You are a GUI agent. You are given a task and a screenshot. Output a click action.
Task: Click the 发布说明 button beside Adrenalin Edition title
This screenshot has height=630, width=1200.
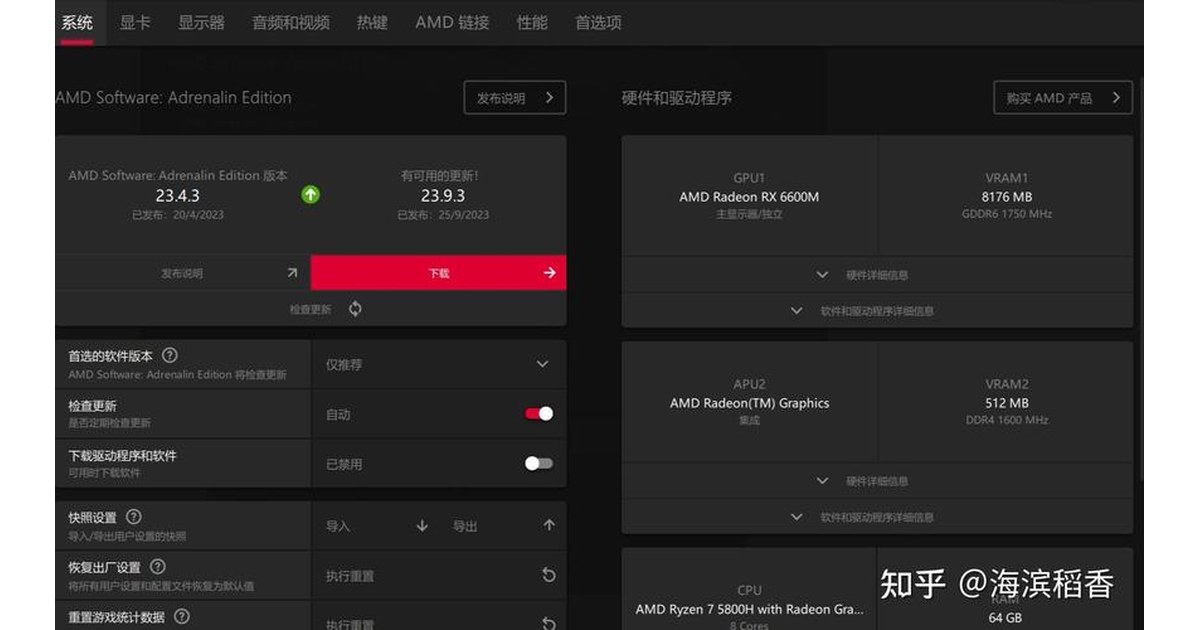tap(515, 98)
